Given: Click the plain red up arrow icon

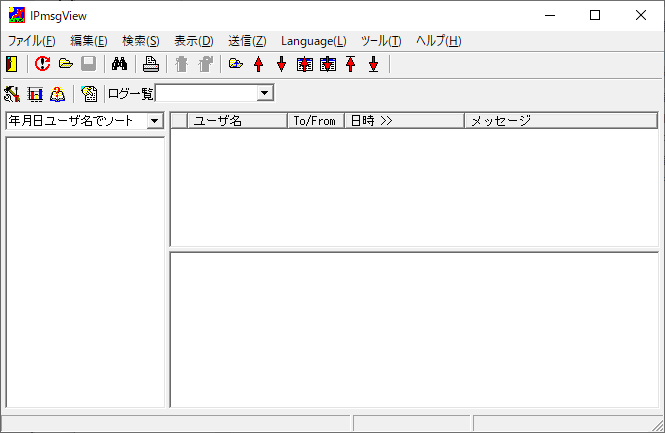Looking at the screenshot, I should tap(259, 64).
